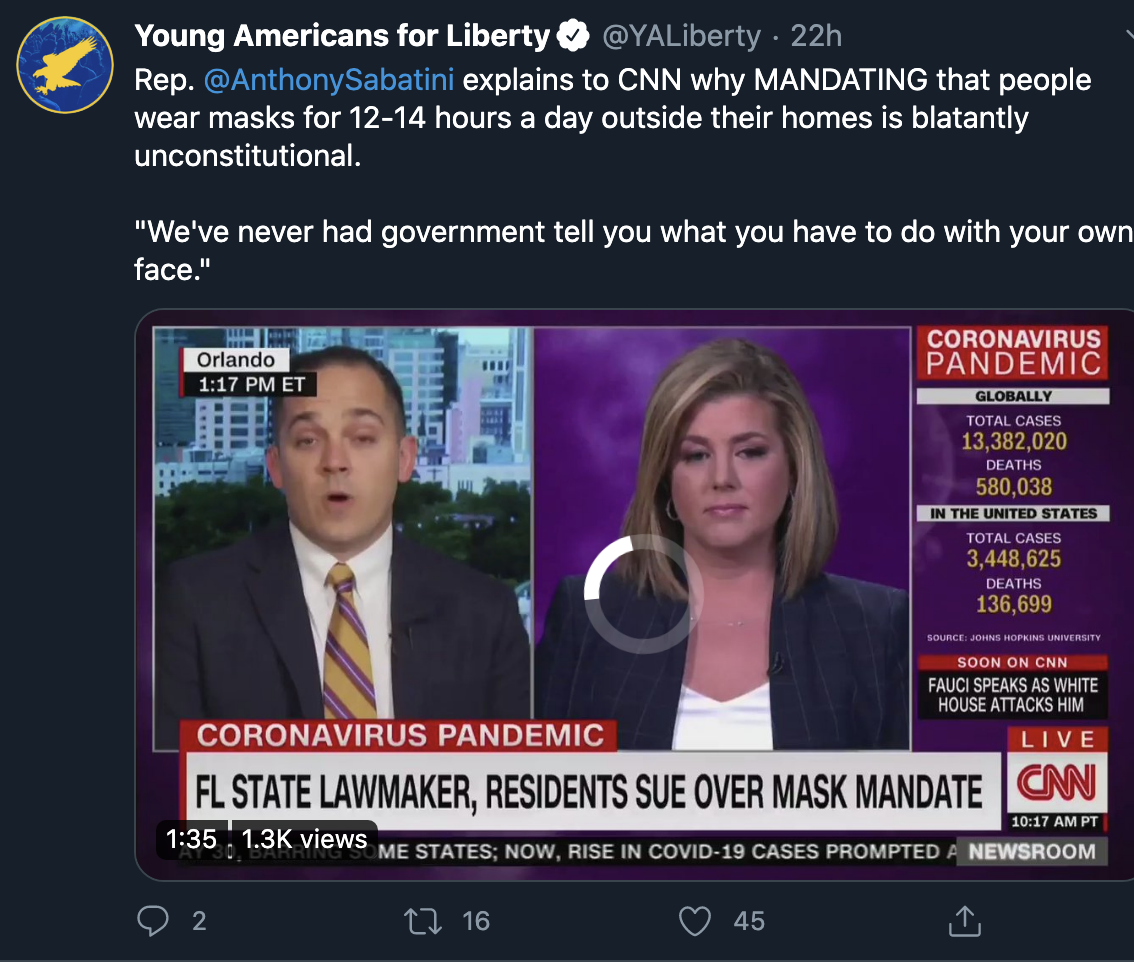Open the reply speech bubble icon
The height and width of the screenshot is (962, 1134).
click(x=153, y=921)
